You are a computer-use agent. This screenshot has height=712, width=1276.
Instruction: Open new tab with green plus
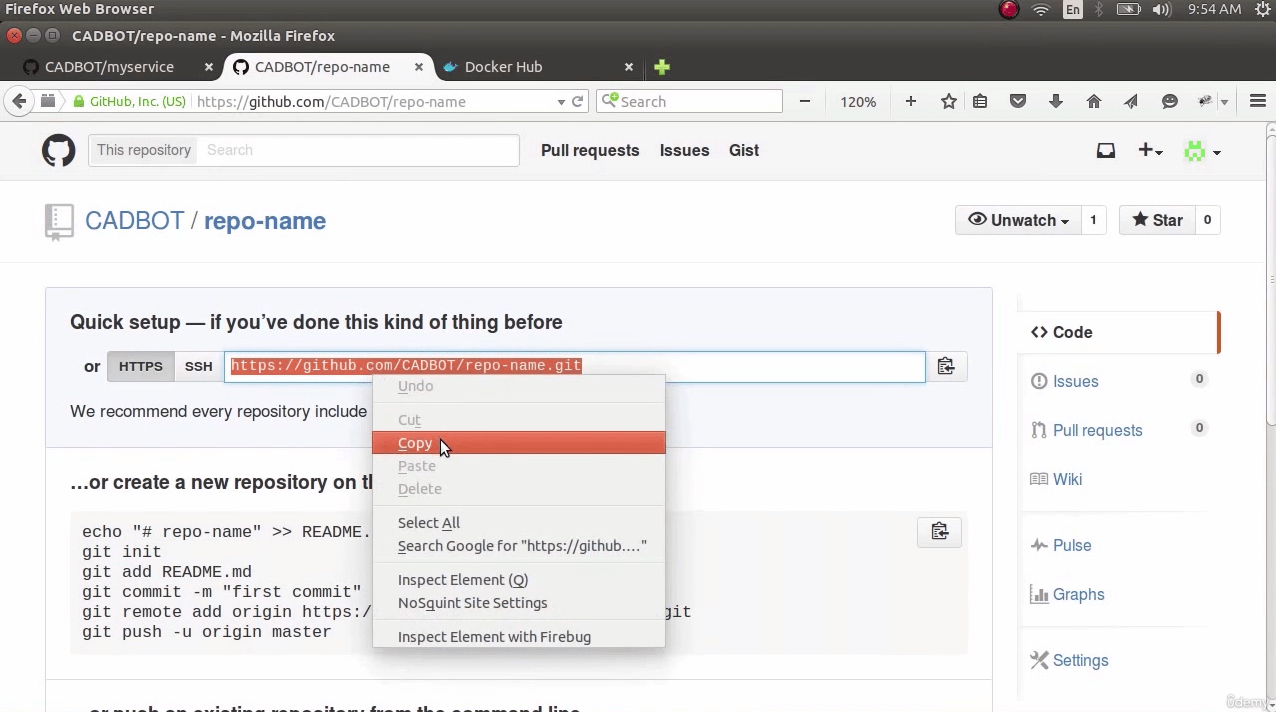click(x=662, y=67)
